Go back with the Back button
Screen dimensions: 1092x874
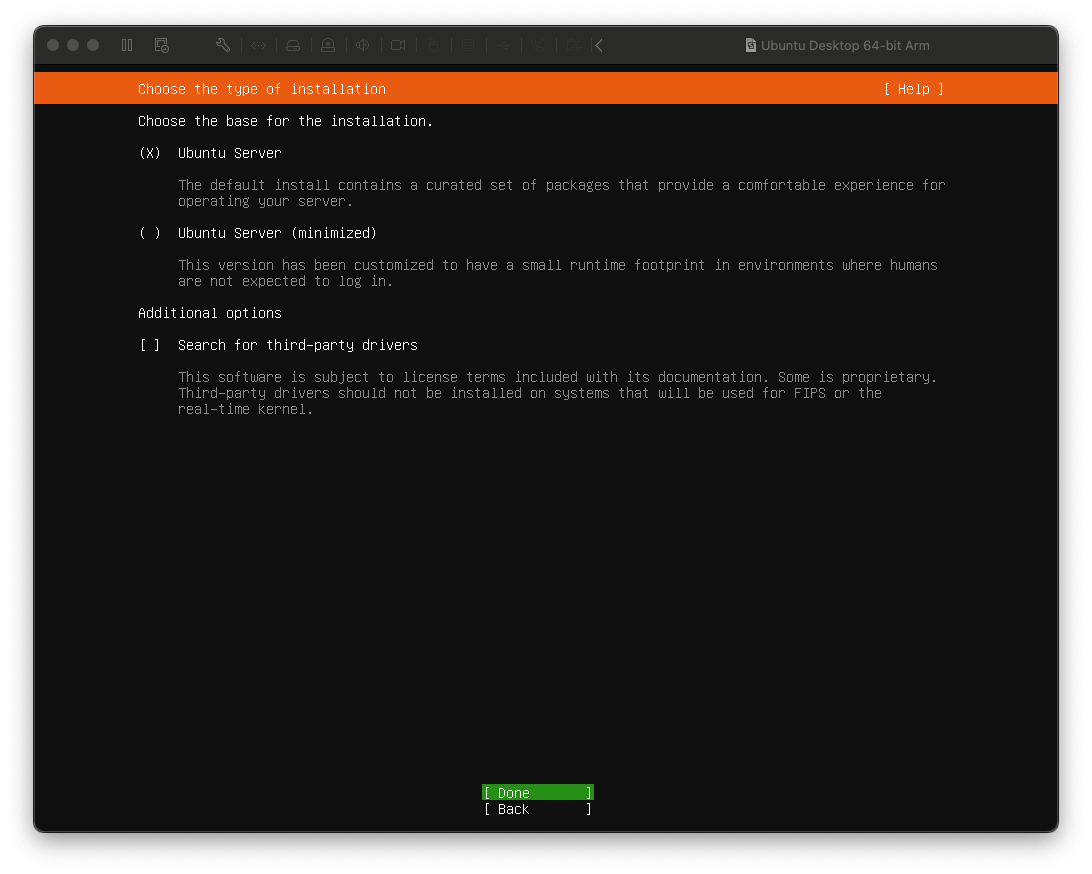538,809
